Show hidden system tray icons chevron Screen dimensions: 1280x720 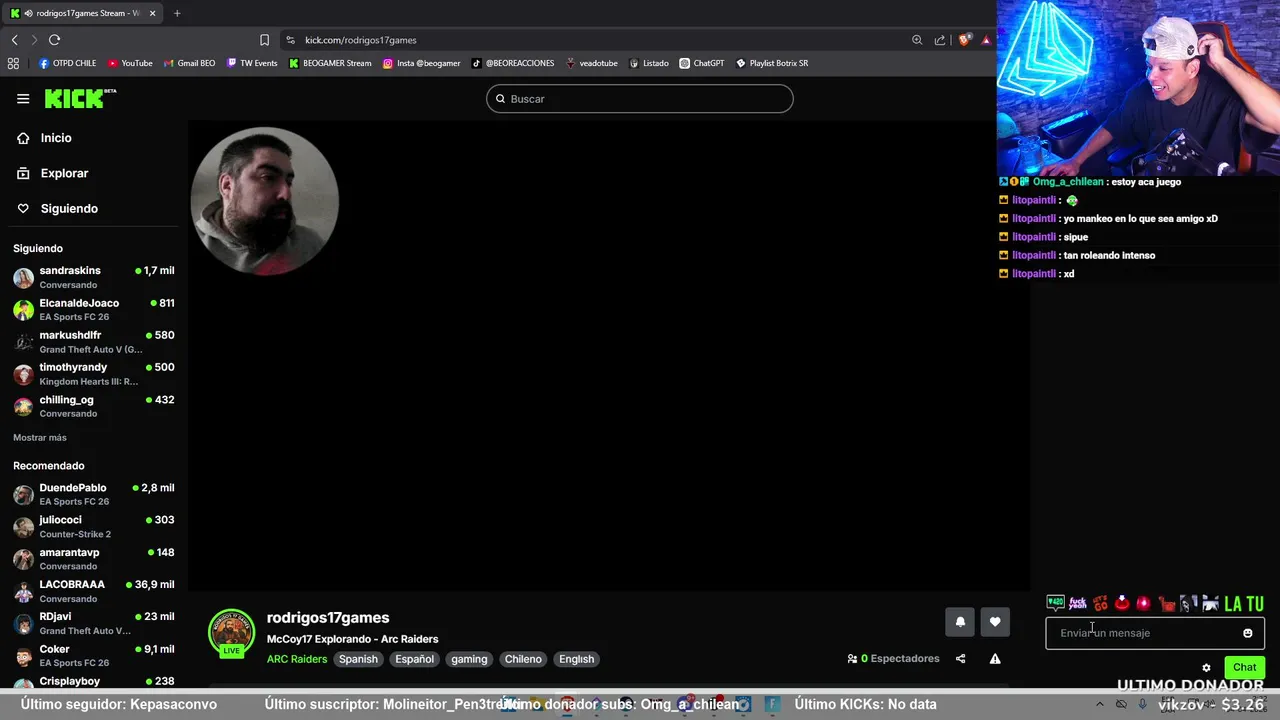coord(1101,704)
